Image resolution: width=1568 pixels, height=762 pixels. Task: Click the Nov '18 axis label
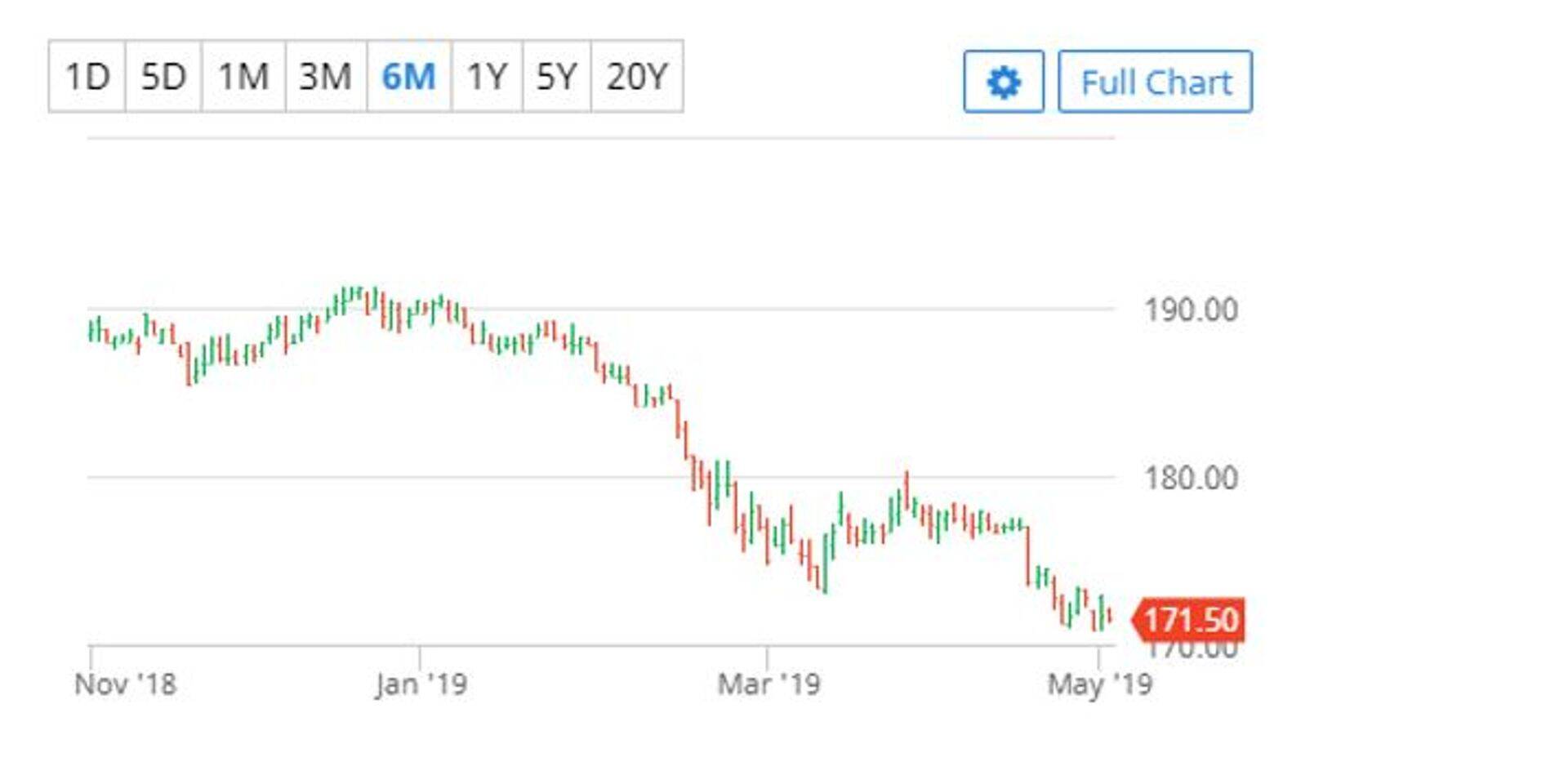click(x=125, y=684)
